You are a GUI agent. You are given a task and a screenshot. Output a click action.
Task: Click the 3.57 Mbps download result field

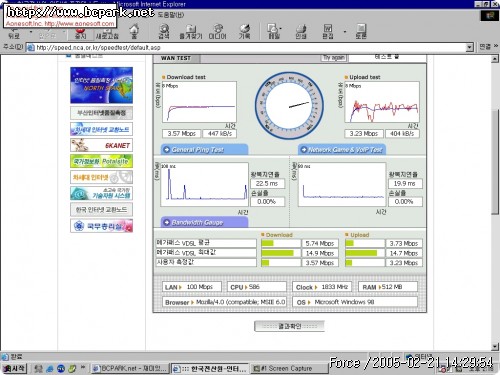click(x=181, y=134)
